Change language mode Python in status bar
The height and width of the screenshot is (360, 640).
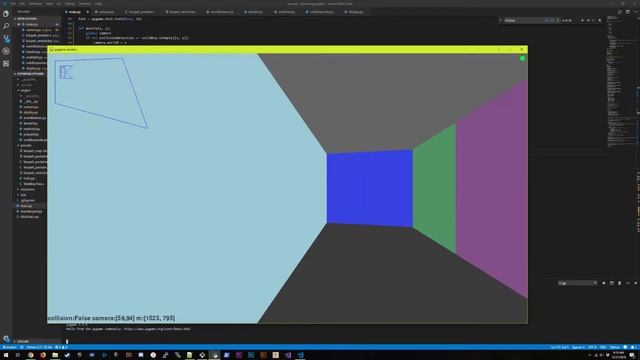(615, 347)
